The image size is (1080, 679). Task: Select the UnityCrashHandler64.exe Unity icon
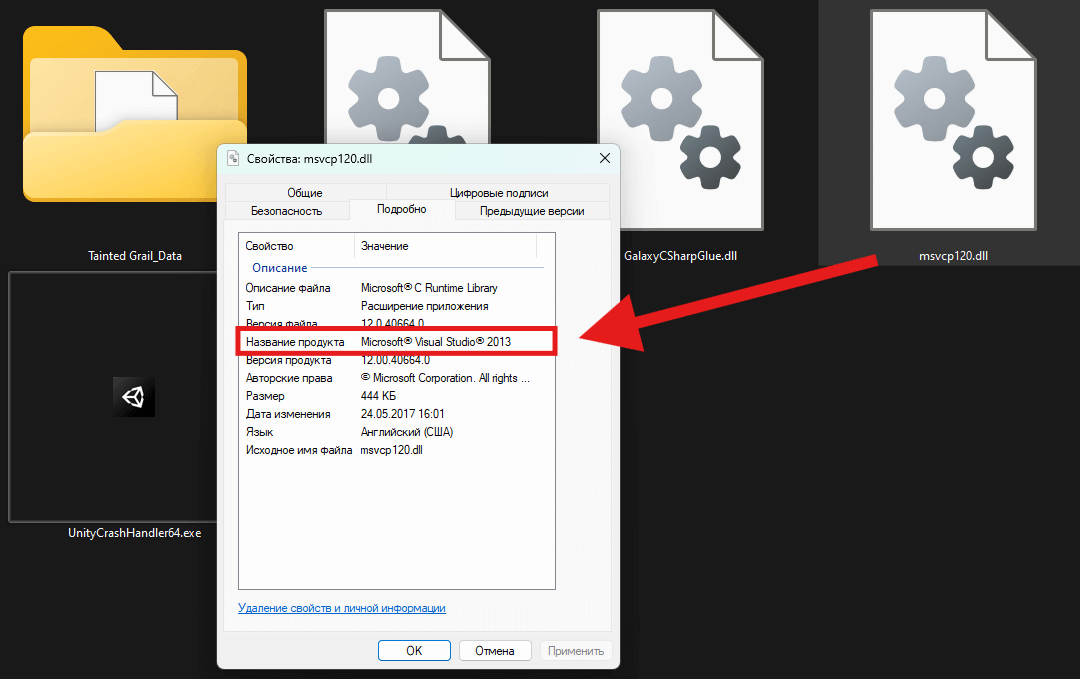pyautogui.click(x=134, y=397)
